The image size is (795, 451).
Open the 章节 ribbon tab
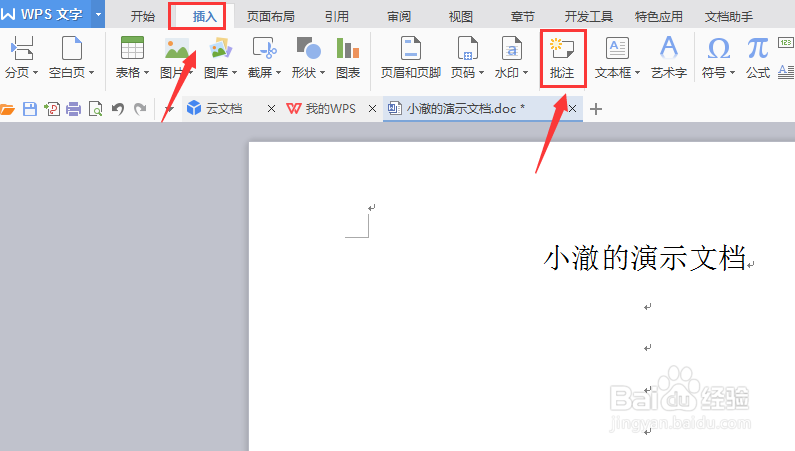[x=523, y=17]
